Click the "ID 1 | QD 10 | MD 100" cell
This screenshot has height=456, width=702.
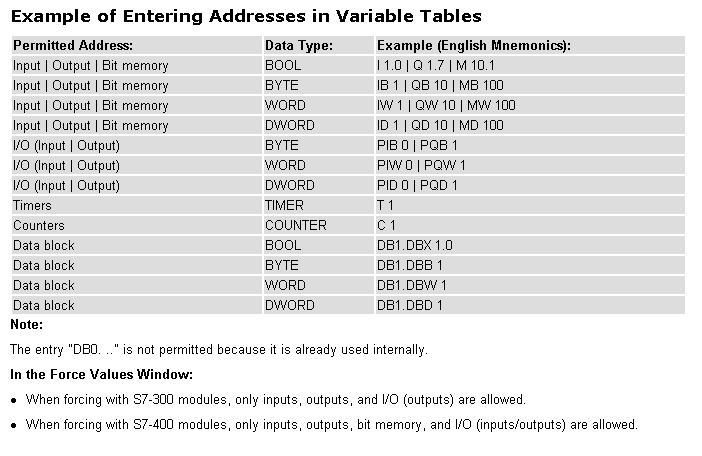440,125
